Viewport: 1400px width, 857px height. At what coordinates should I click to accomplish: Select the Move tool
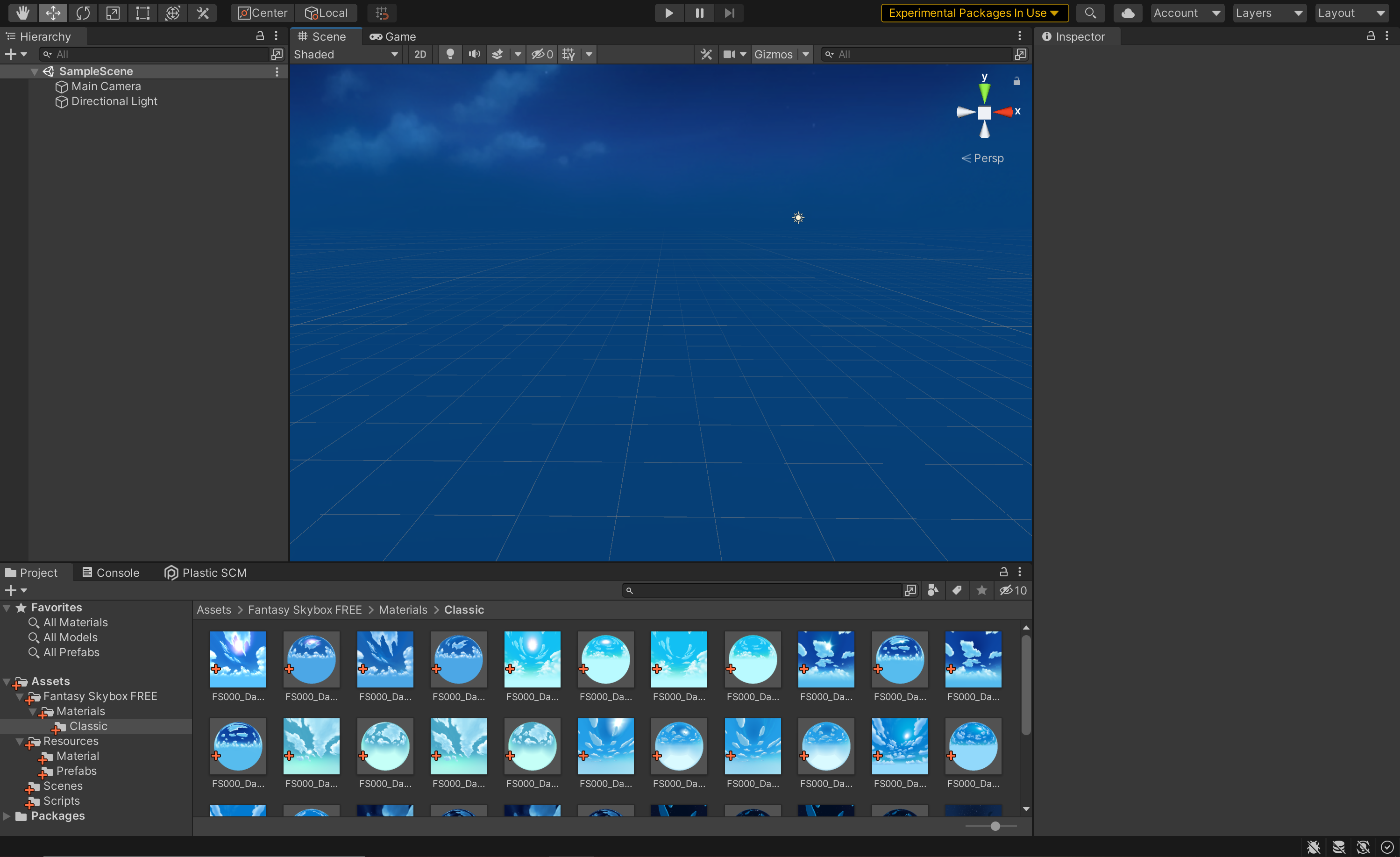click(x=53, y=13)
